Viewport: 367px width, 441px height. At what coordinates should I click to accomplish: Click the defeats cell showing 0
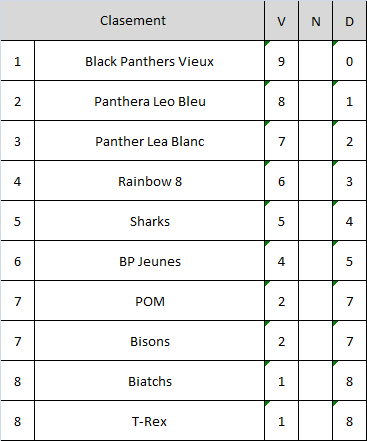point(349,61)
